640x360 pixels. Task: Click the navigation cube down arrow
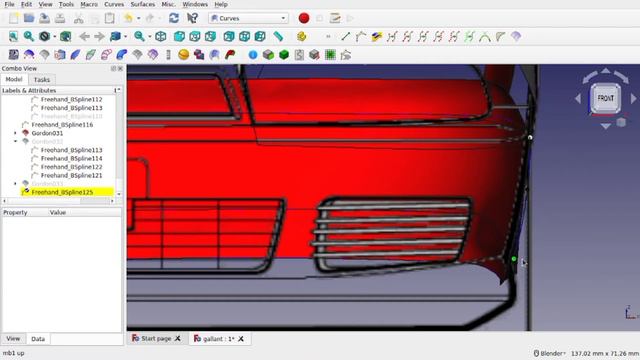click(606, 126)
